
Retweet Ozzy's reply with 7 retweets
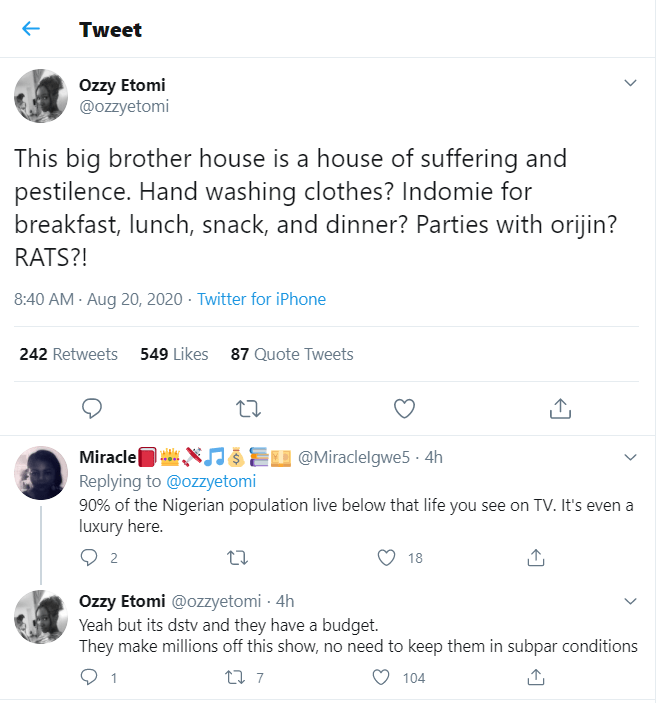237,678
